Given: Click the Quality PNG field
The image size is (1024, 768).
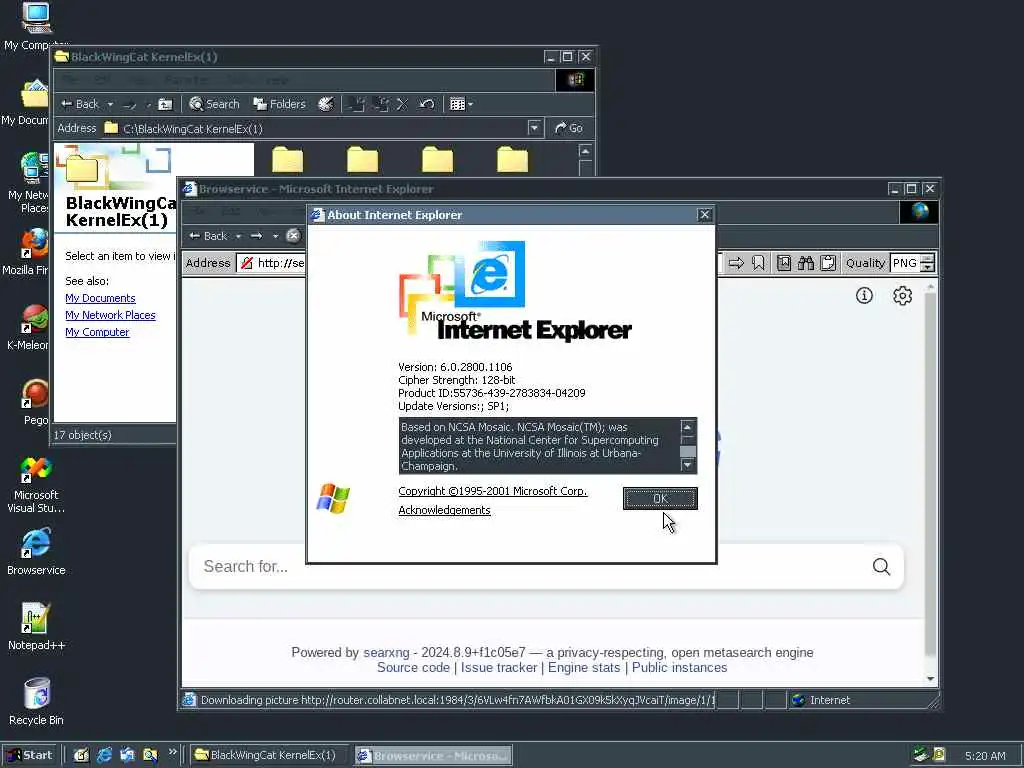Looking at the screenshot, I should [904, 263].
